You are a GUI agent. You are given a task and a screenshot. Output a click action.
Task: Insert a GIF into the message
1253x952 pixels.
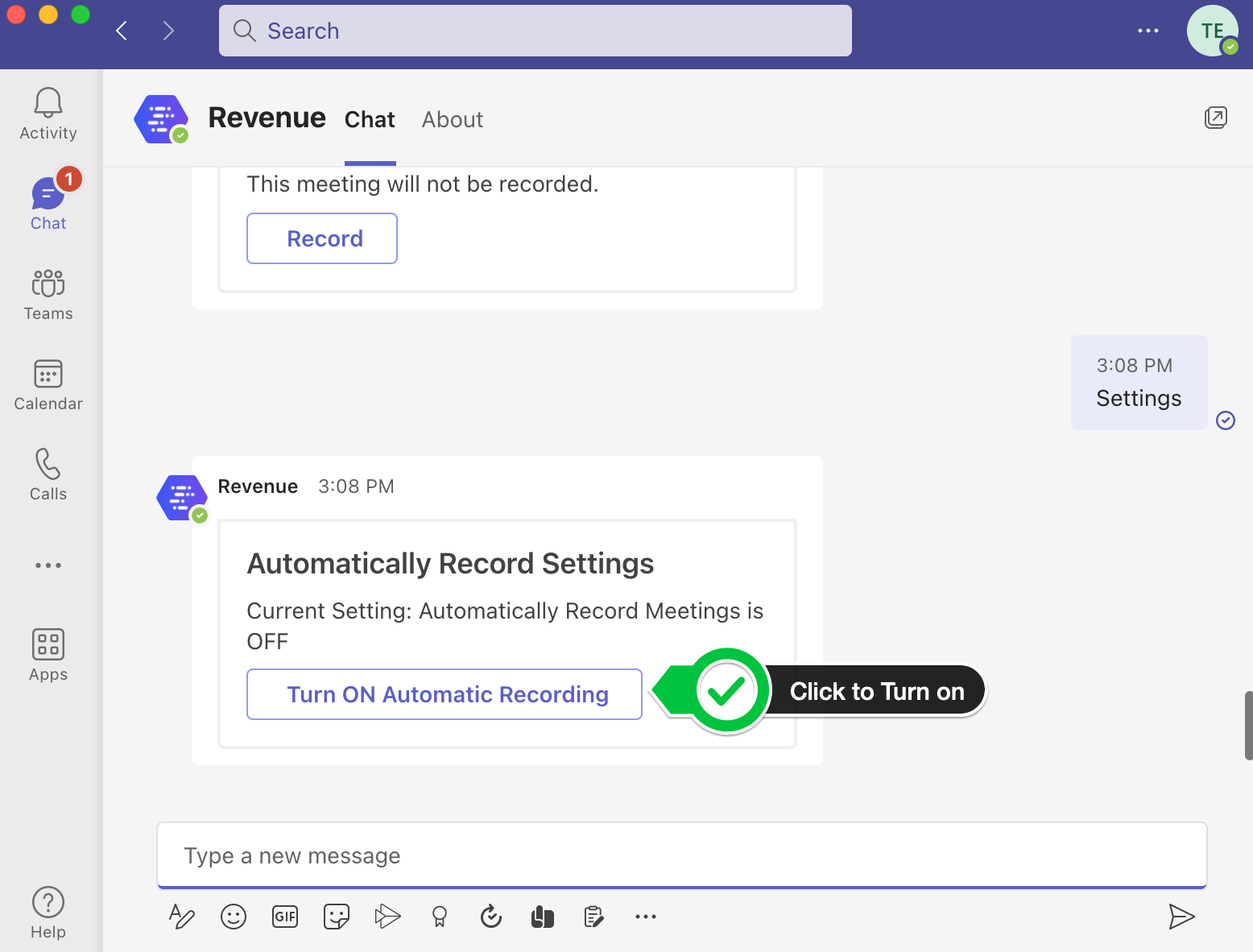(285, 917)
